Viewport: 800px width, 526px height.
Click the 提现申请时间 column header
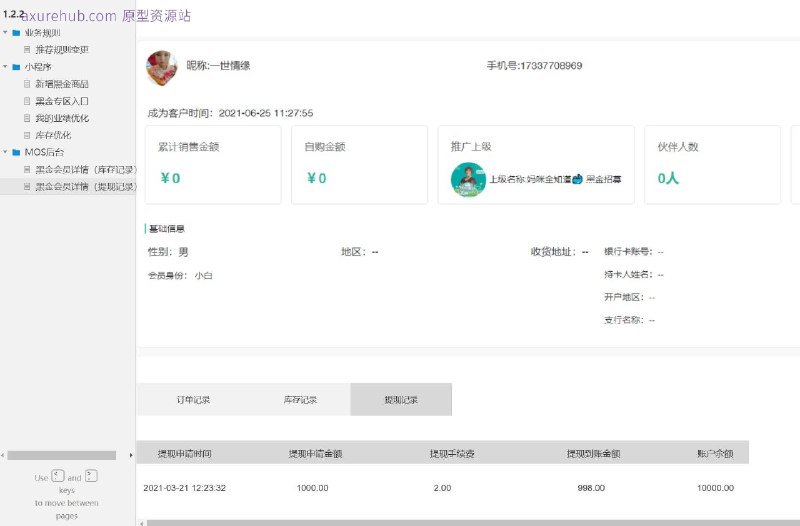185,454
